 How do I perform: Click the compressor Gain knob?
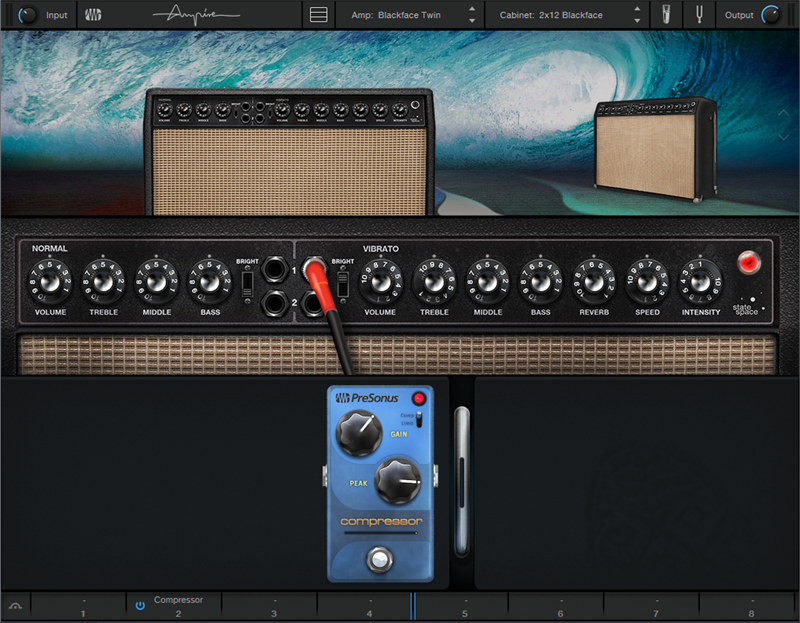tap(359, 434)
